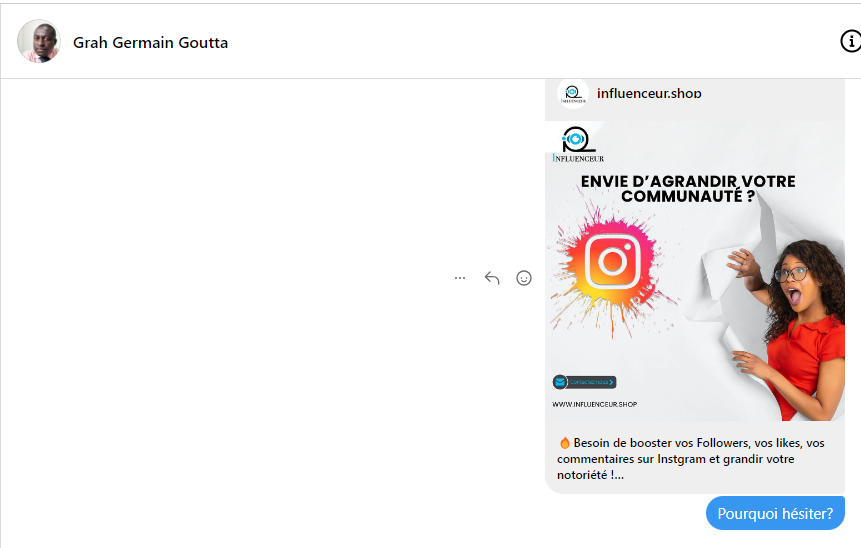The height and width of the screenshot is (548, 861).
Task: Click the Influenceur brand logo in the image
Action: (x=577, y=143)
